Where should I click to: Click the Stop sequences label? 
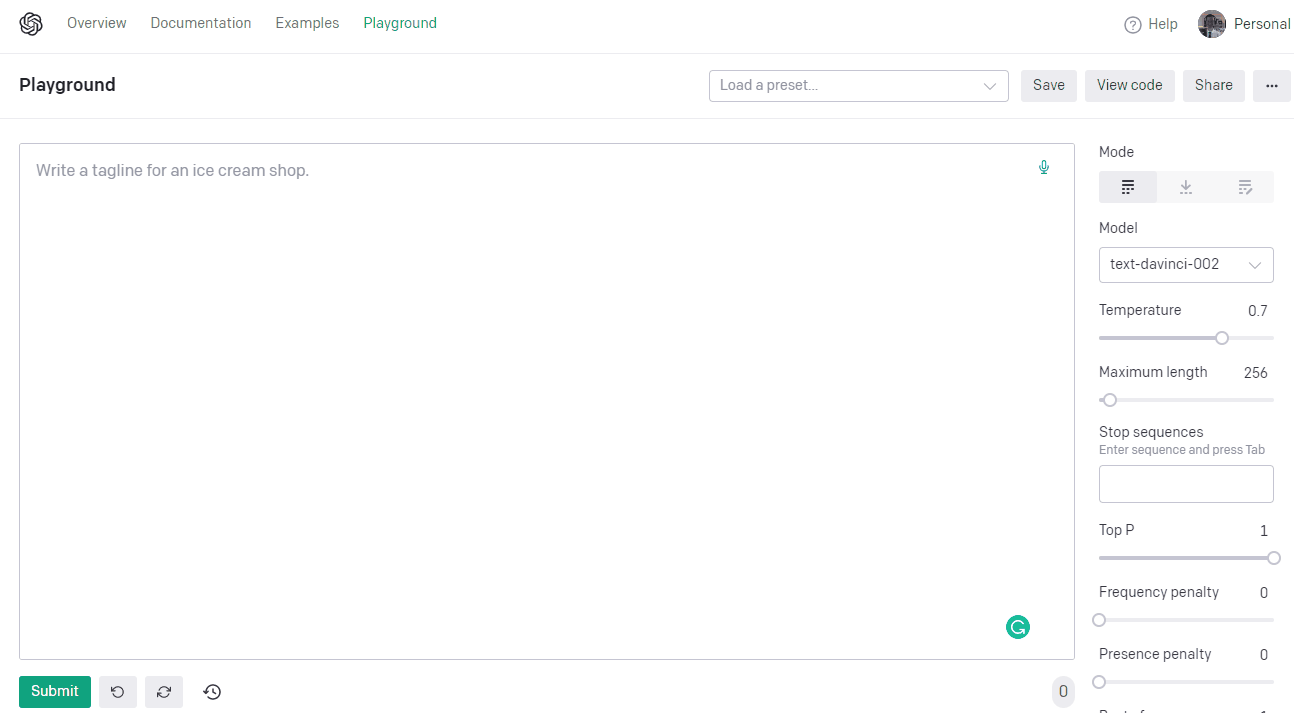point(1151,432)
